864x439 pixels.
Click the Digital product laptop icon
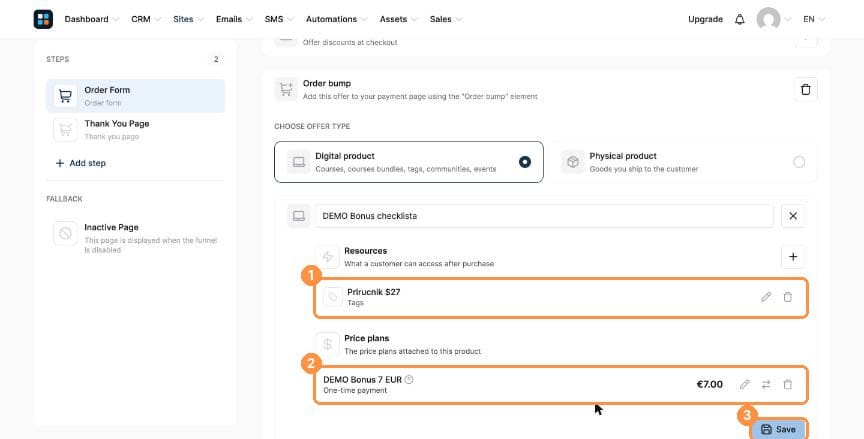tap(299, 162)
